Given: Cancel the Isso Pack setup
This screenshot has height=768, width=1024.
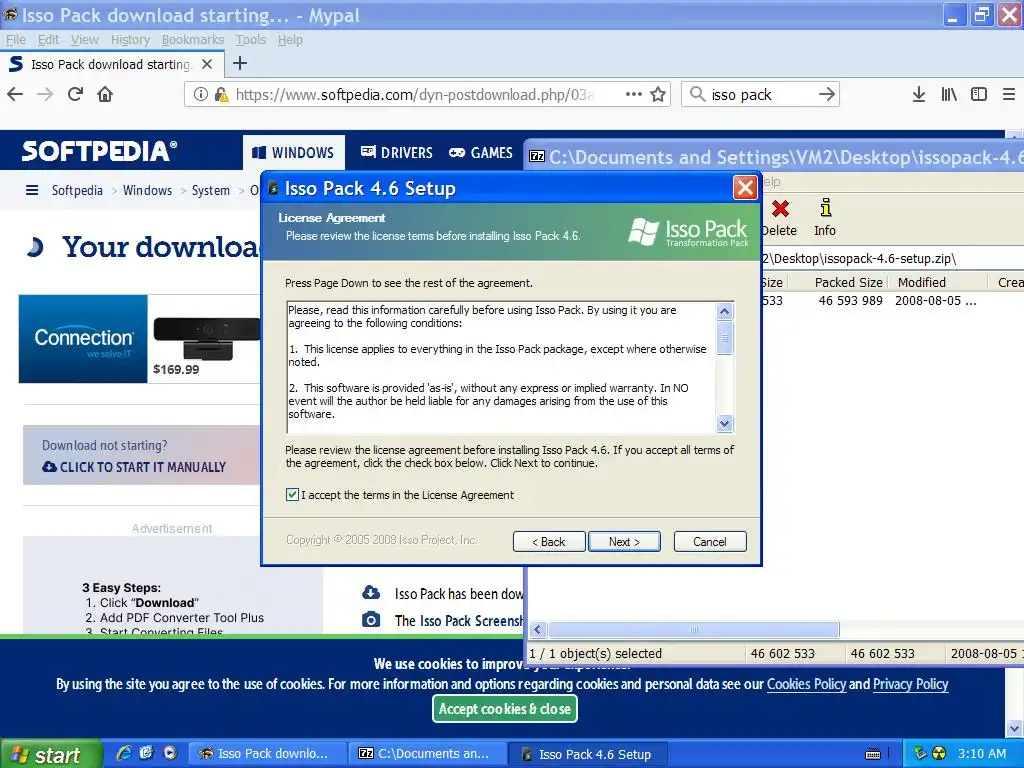Looking at the screenshot, I should tap(710, 541).
